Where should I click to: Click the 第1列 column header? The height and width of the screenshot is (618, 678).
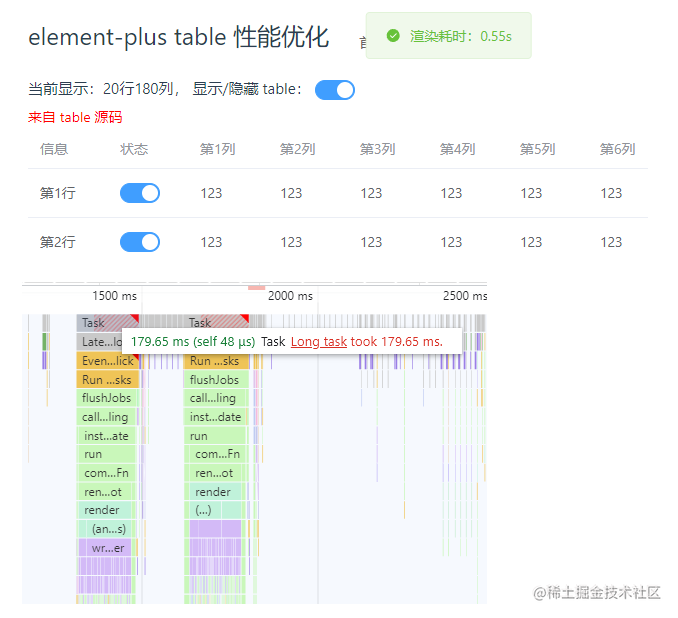coord(217,149)
